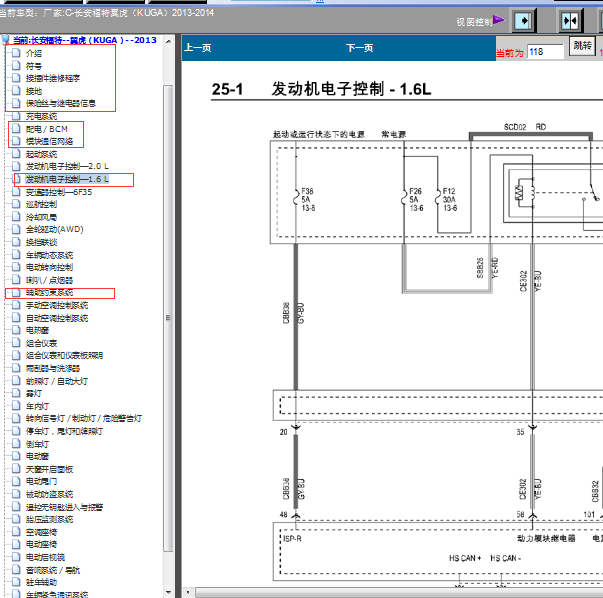
Task: Open the 雨刮器与洗涤器 entry
Action: pyautogui.click(x=53, y=368)
